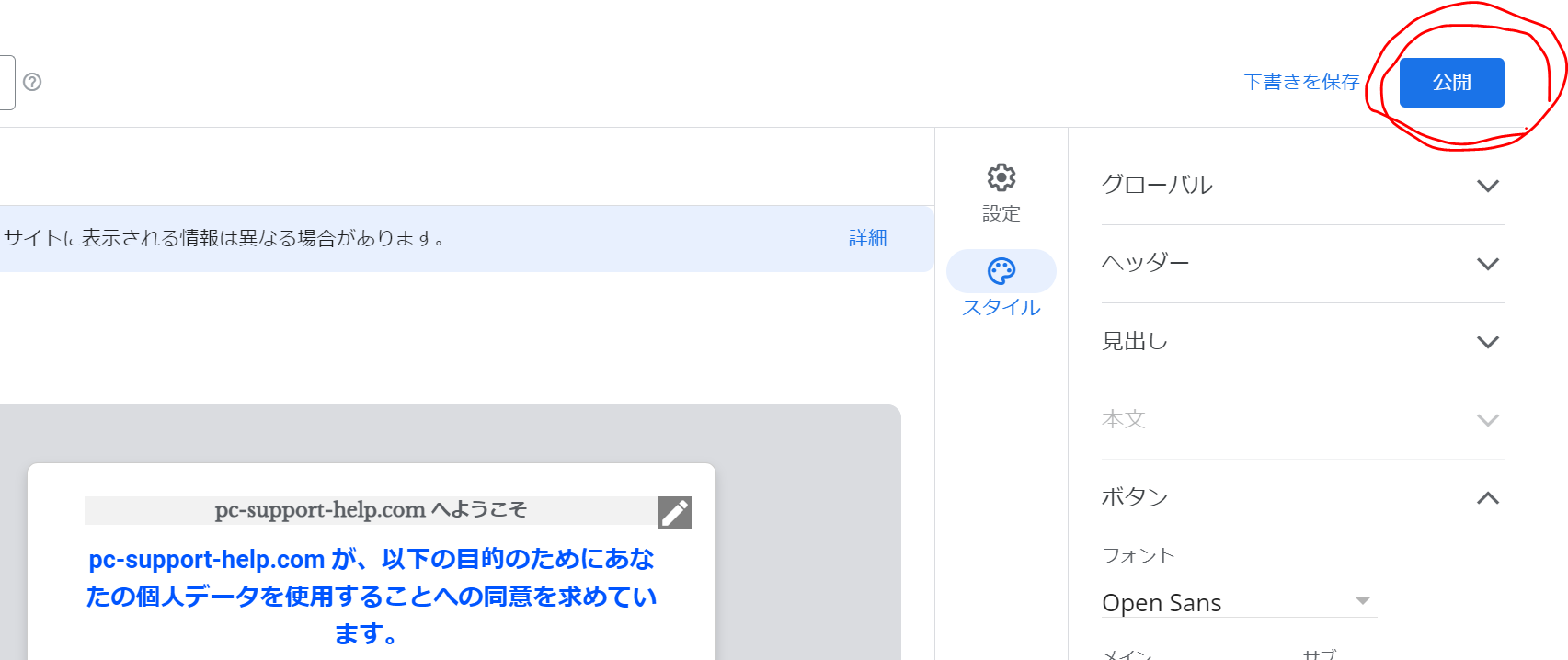Image resolution: width=1568 pixels, height=660 pixels.
Task: Open the 詳細 link in info banner
Action: [866, 238]
